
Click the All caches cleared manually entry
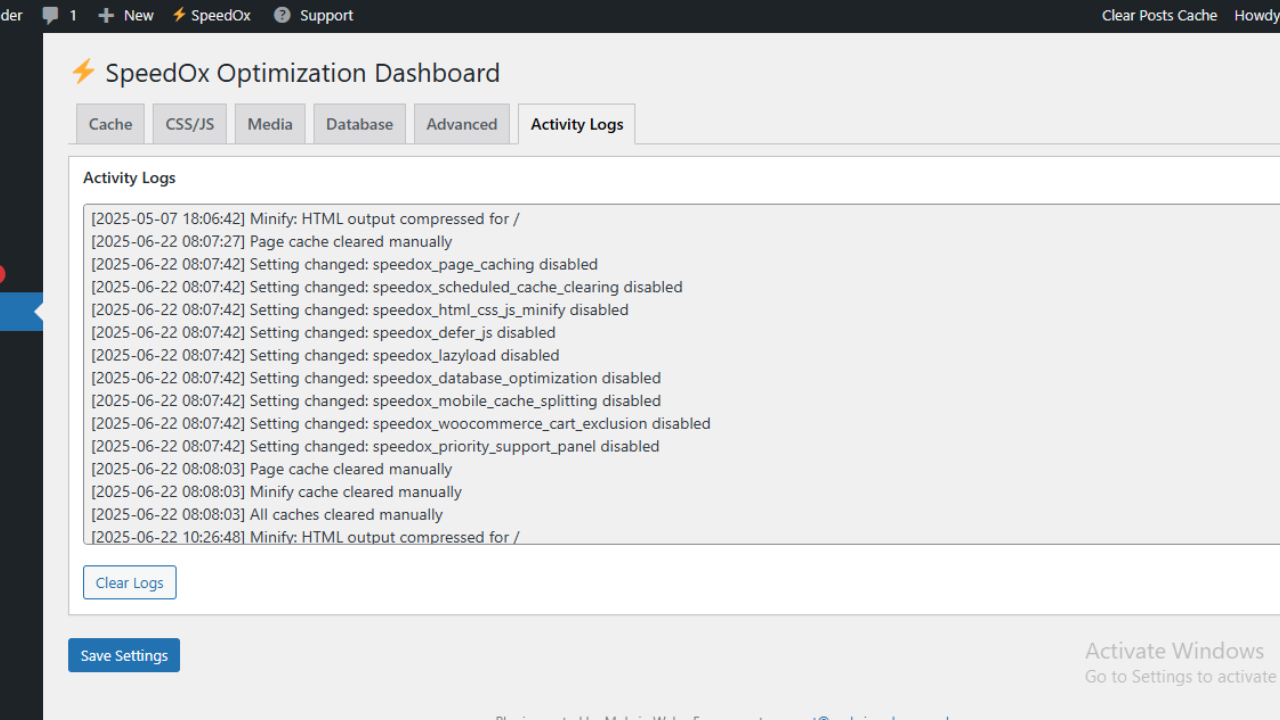(x=267, y=515)
